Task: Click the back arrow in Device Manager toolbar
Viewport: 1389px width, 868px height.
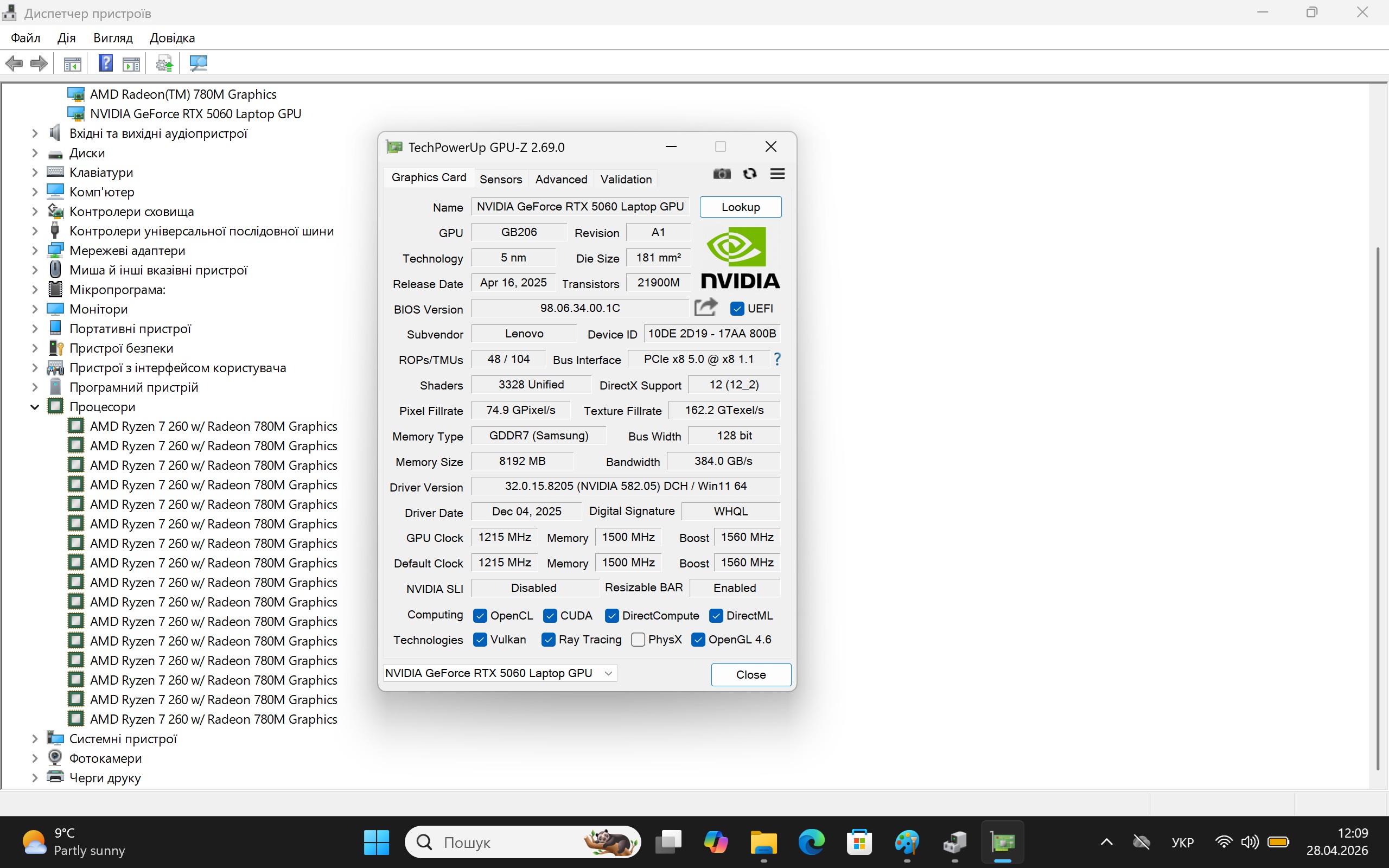Action: (x=14, y=63)
